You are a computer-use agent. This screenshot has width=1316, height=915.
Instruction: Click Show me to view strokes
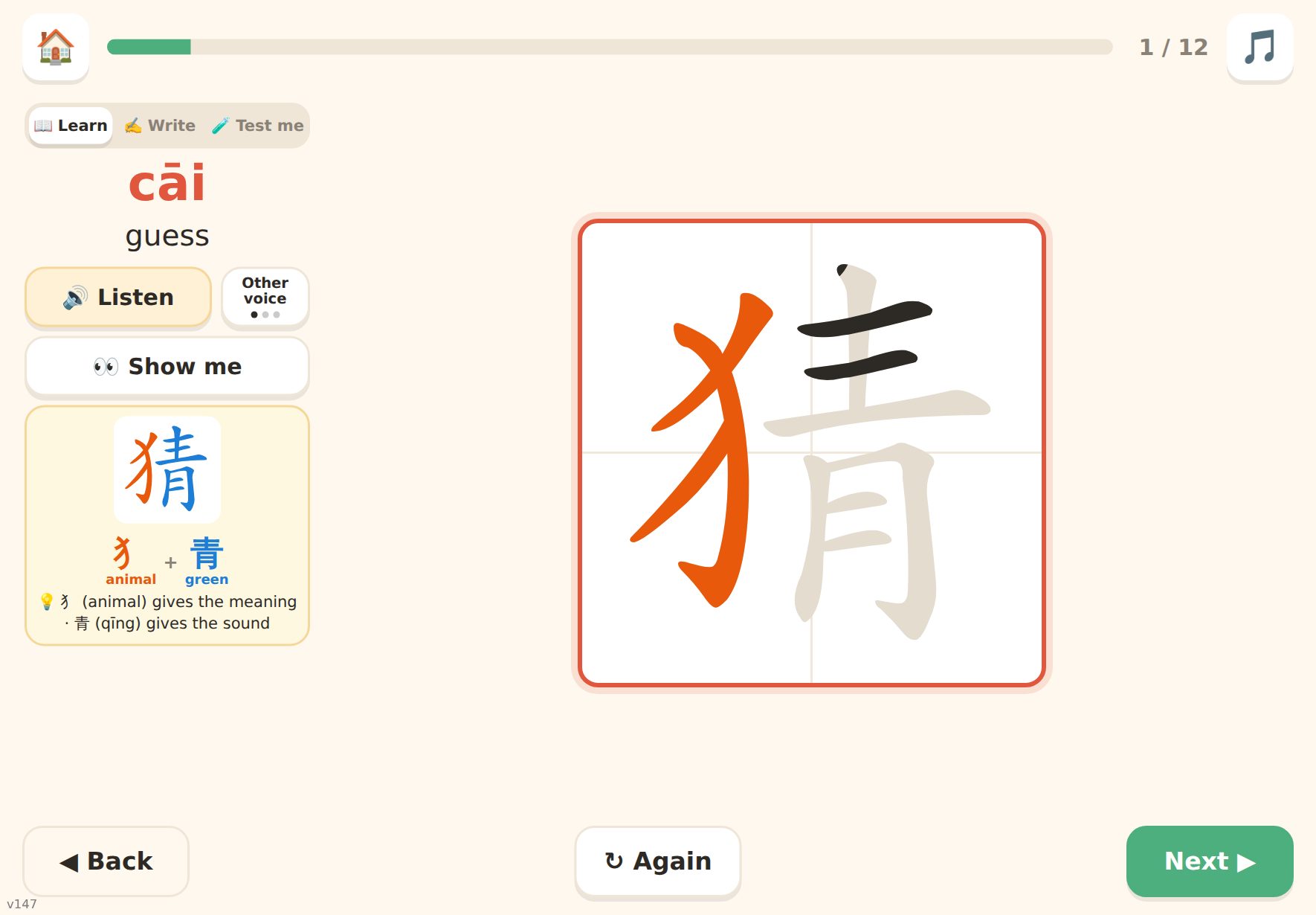pos(167,366)
